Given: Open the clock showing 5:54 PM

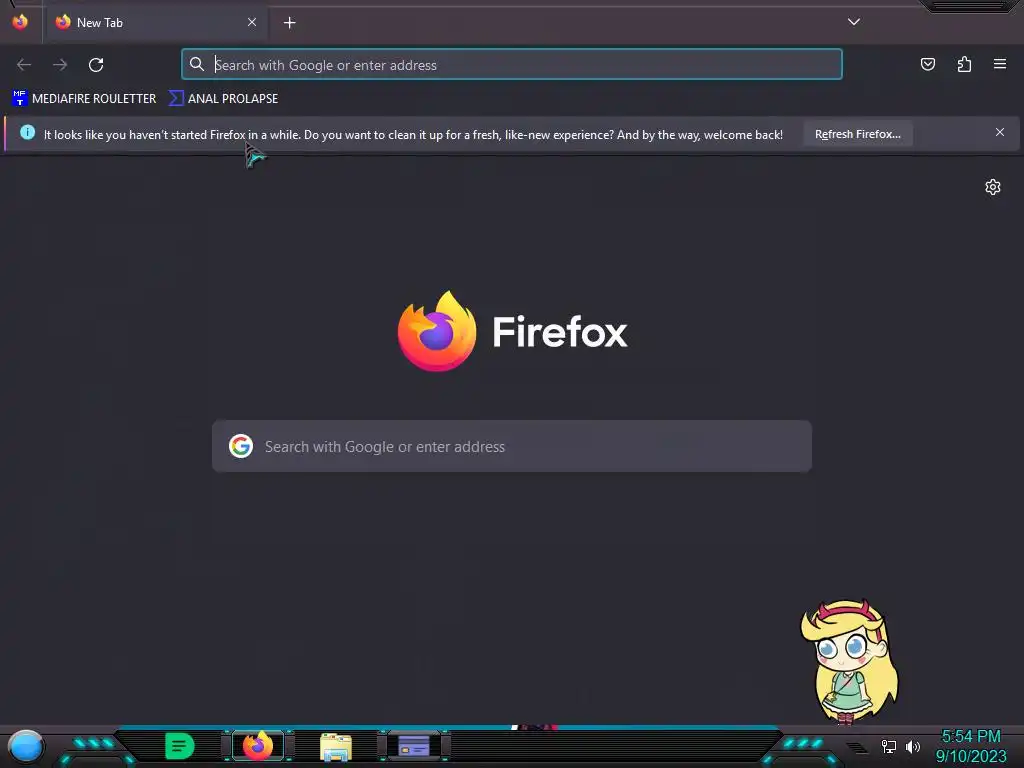Looking at the screenshot, I should (970, 746).
